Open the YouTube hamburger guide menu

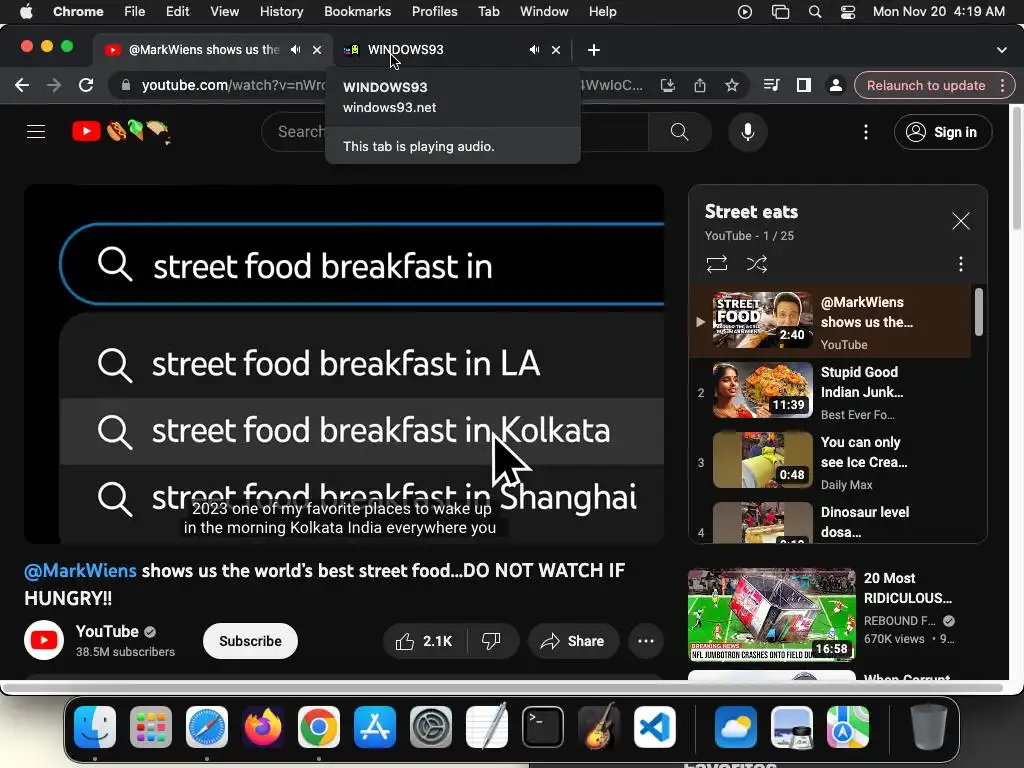[x=36, y=132]
